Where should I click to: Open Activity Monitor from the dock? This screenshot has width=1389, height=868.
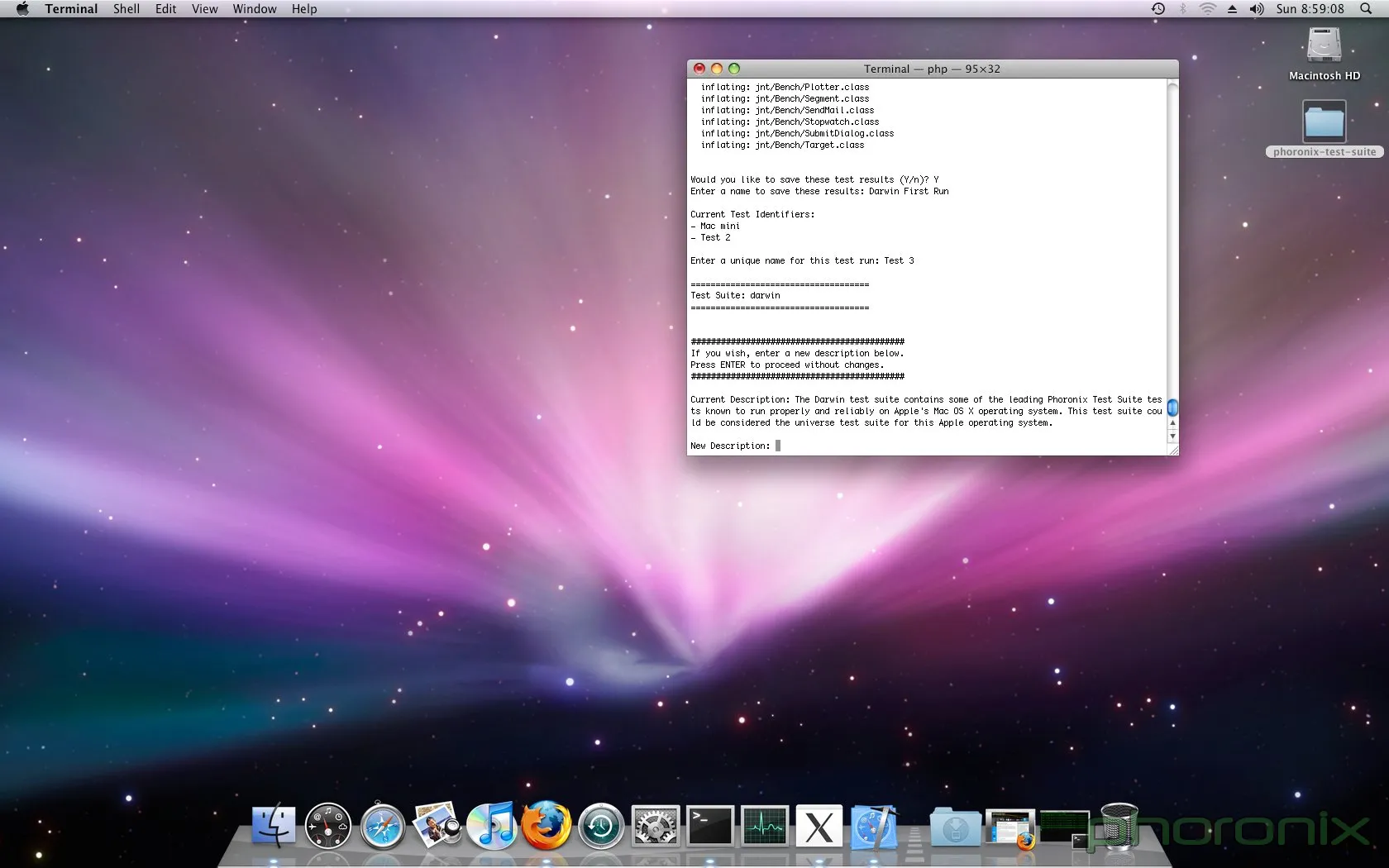point(765,826)
